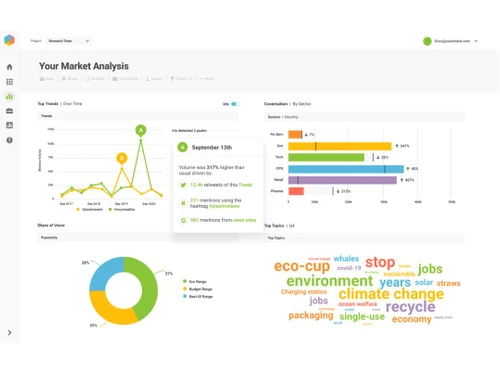Click 'solar' in the word cloud
This screenshot has height=375, width=500.
pos(424,282)
